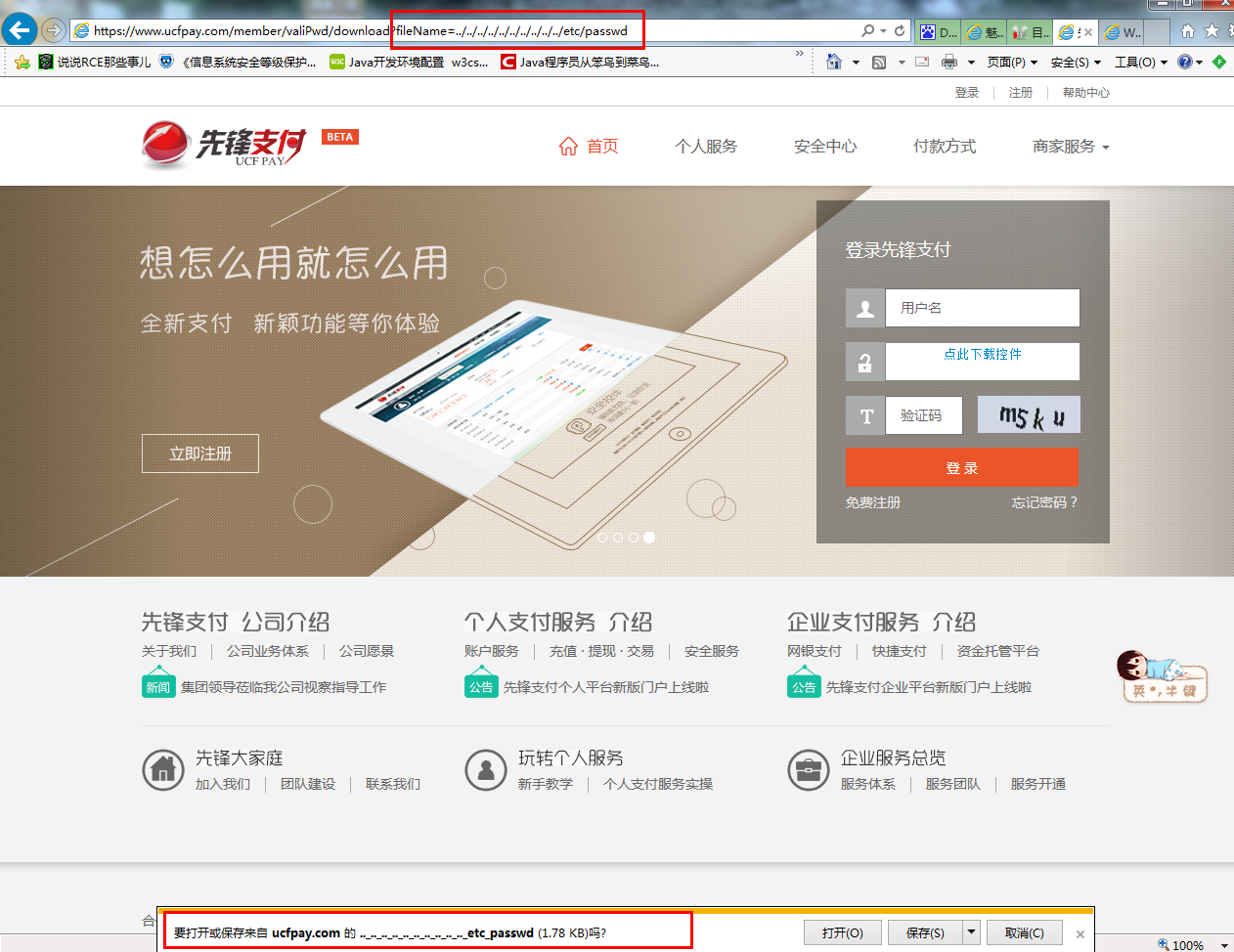Expand the Home icon dropdown arrow
Screen dimensions: 1234x952
(856, 63)
